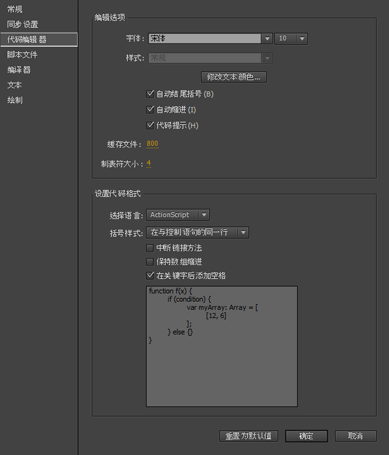Viewport: 389px width, 455px height.
Task: Open the 字体 font name dropdown arrow
Action: (x=267, y=39)
